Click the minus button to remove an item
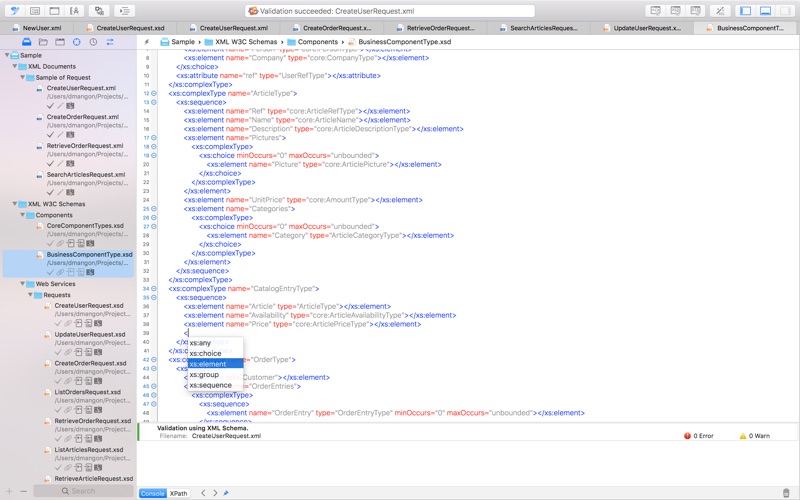This screenshot has height=500, width=800. pyautogui.click(x=26, y=491)
